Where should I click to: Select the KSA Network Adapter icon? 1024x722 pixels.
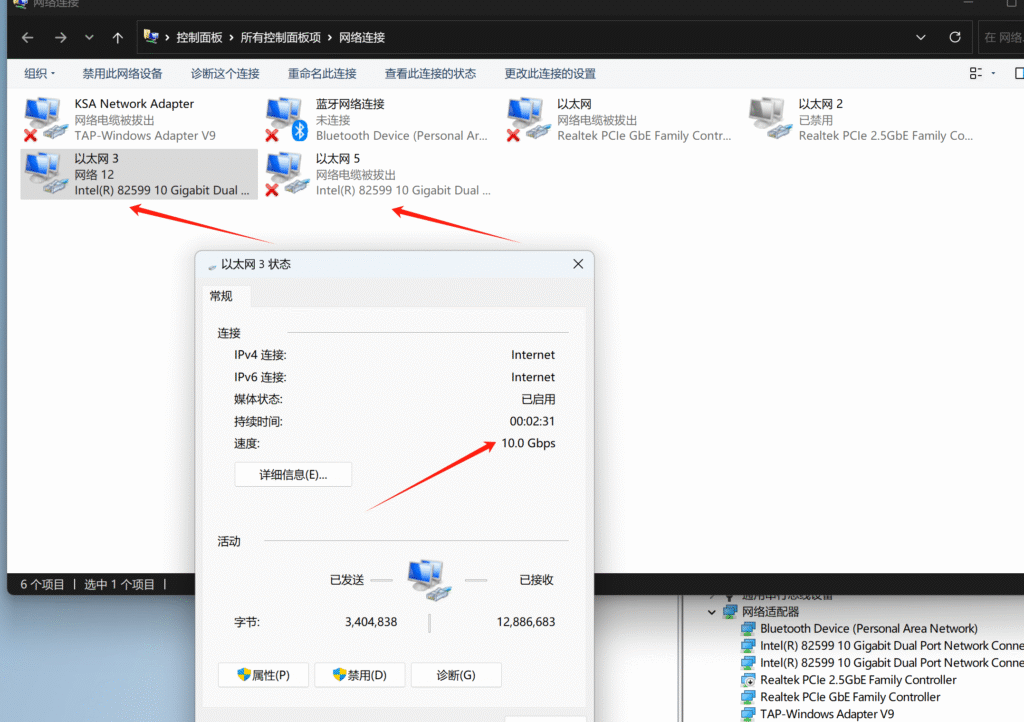tap(42, 119)
